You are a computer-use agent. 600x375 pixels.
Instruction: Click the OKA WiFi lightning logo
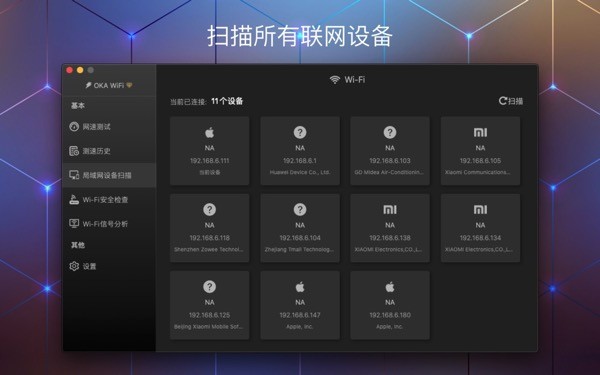tap(88, 85)
